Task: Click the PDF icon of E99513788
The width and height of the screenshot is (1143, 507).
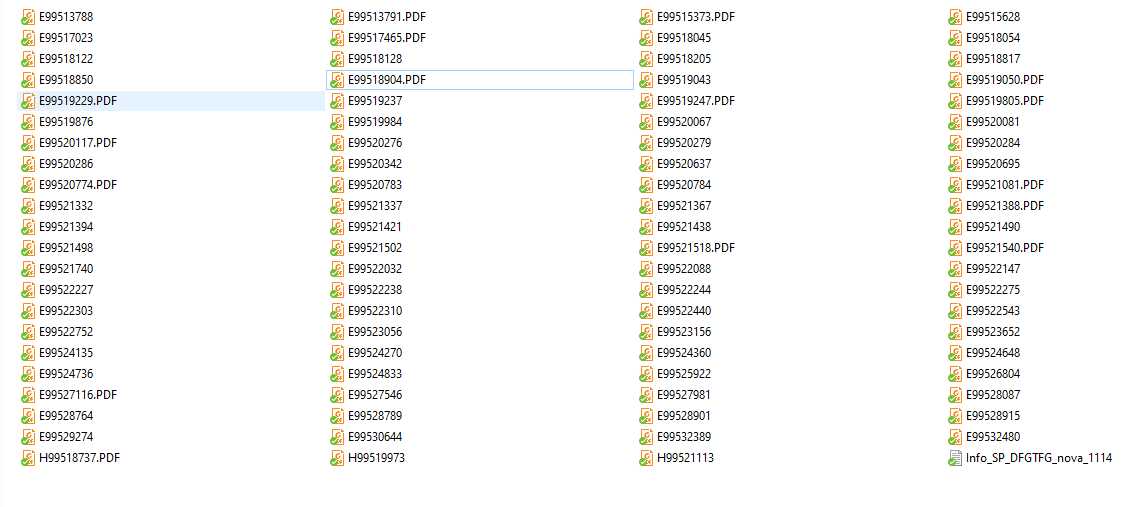Action: pyautogui.click(x=28, y=17)
